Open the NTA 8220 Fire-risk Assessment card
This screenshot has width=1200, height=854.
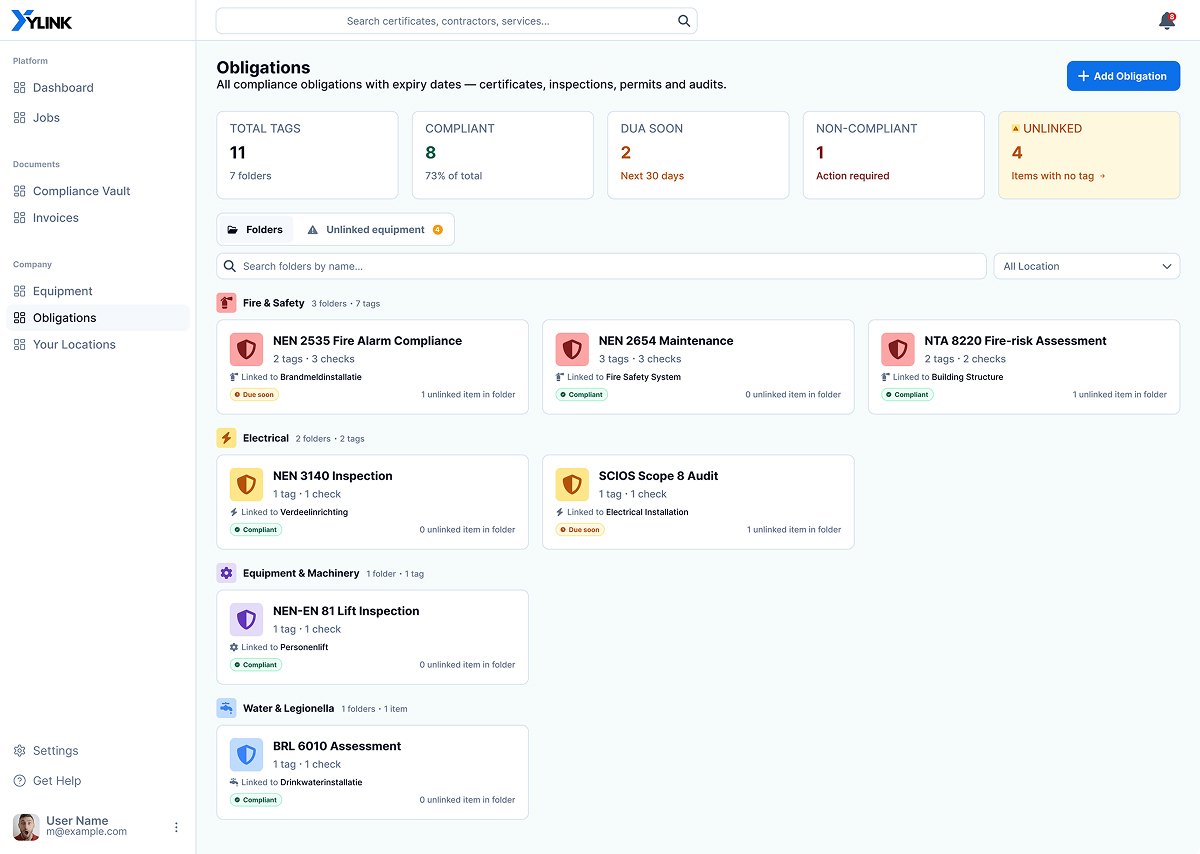[1024, 367]
